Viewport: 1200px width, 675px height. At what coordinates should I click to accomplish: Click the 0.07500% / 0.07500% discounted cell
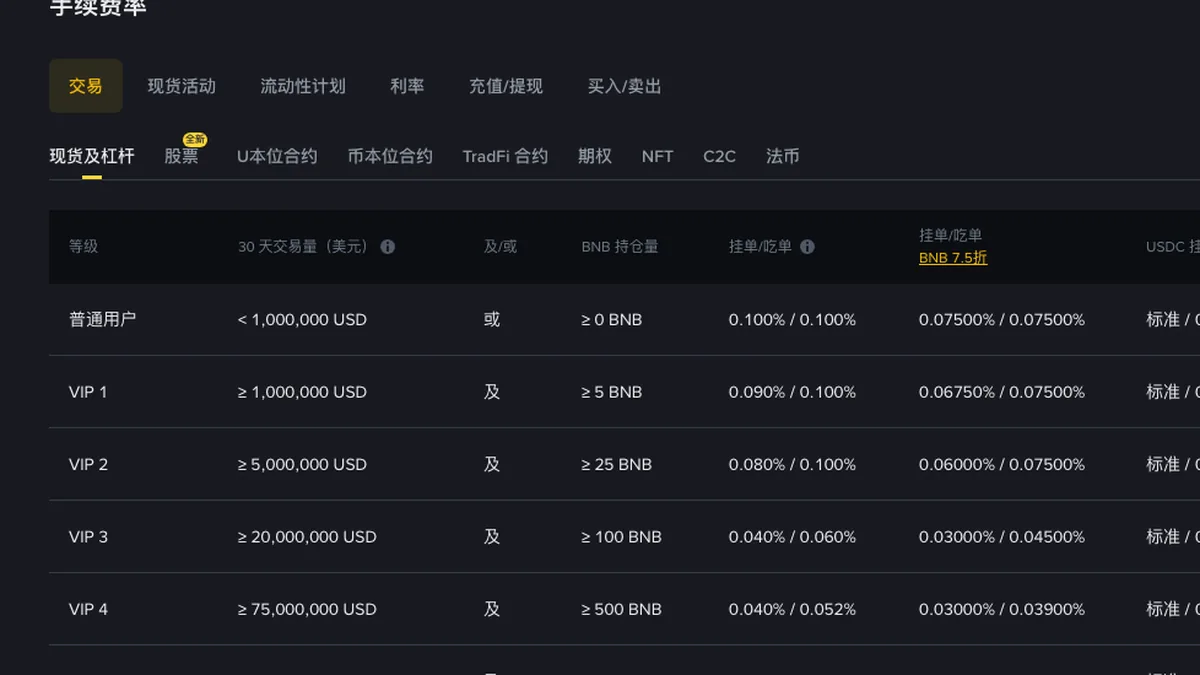tap(1002, 320)
